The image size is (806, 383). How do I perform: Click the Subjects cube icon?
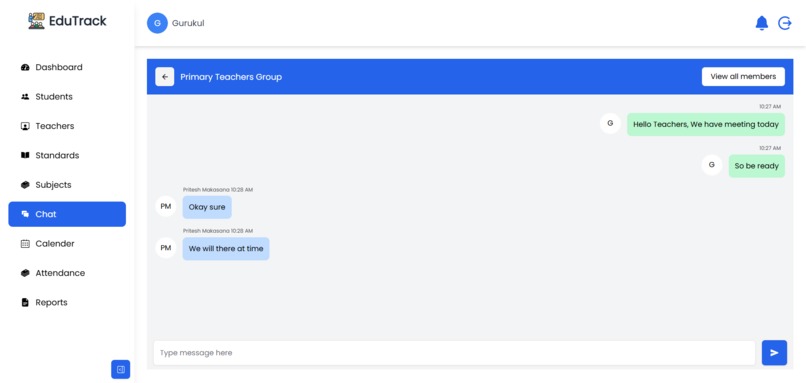[25, 185]
